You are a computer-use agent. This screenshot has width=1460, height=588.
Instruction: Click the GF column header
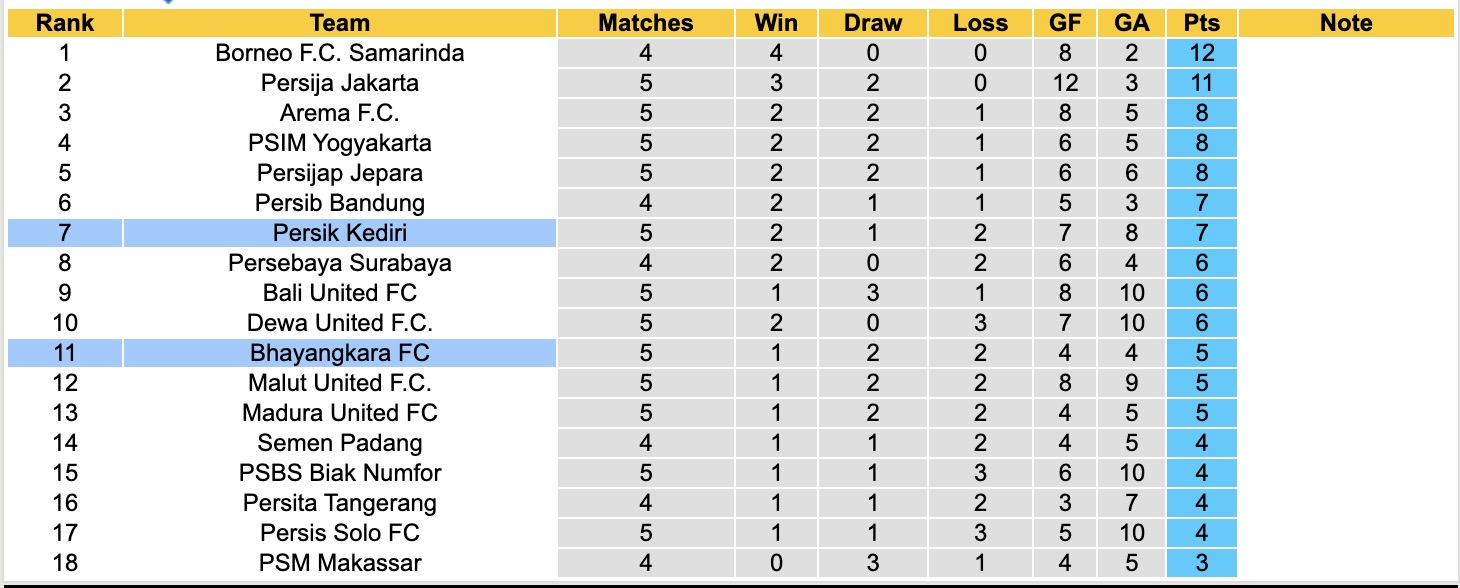[1065, 23]
